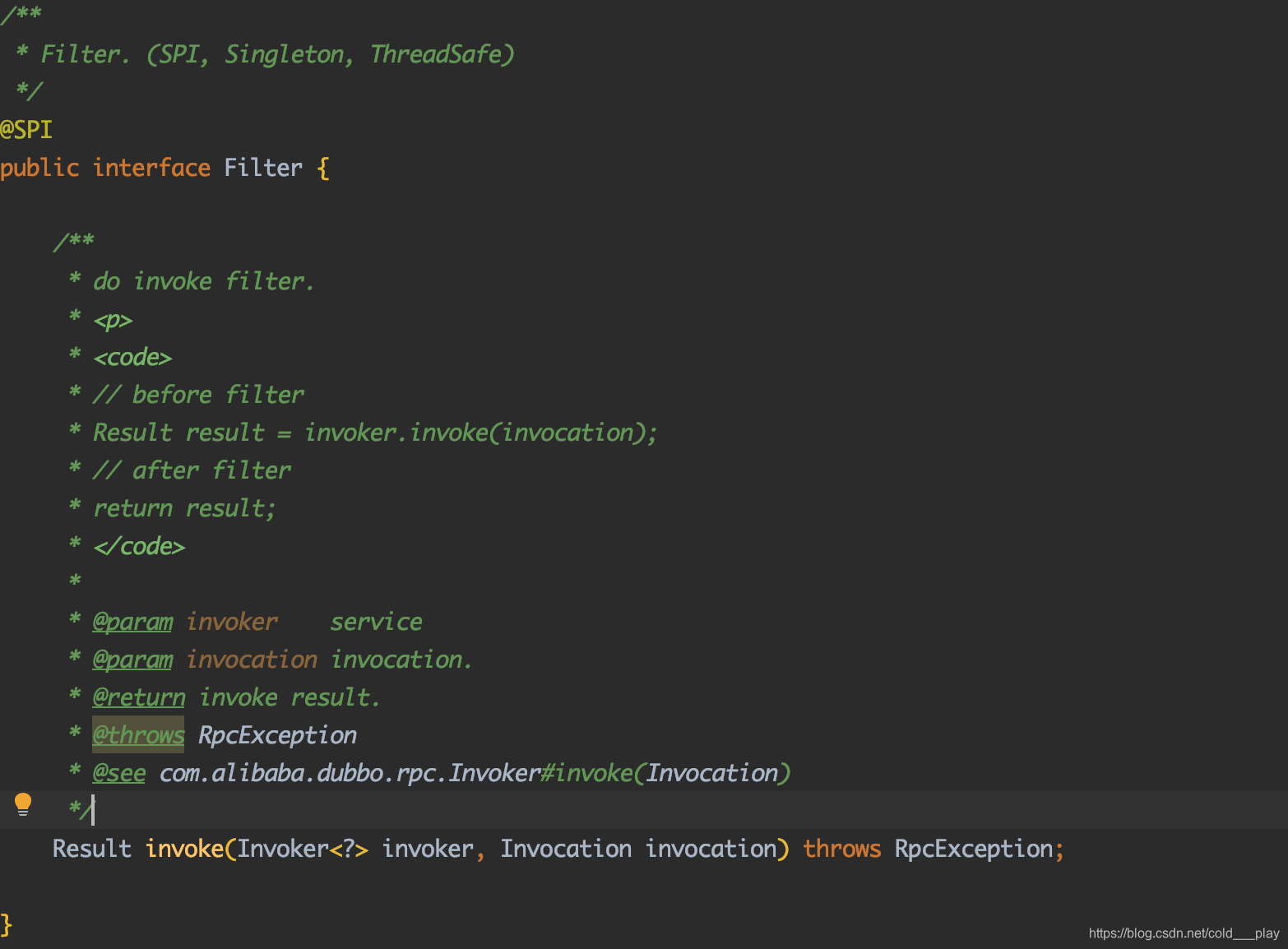The image size is (1288, 949).
Task: Click the 'Invocation' parameter type in declaration
Action: [x=566, y=849]
